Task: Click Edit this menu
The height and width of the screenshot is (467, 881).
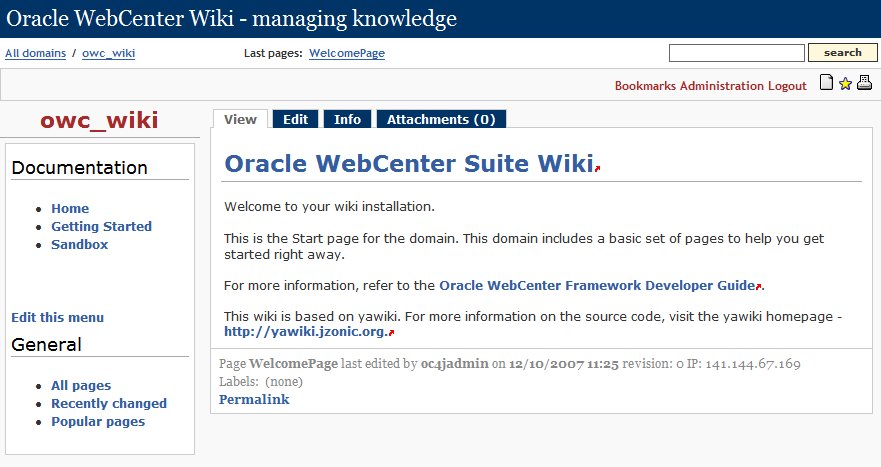Action: [x=57, y=318]
